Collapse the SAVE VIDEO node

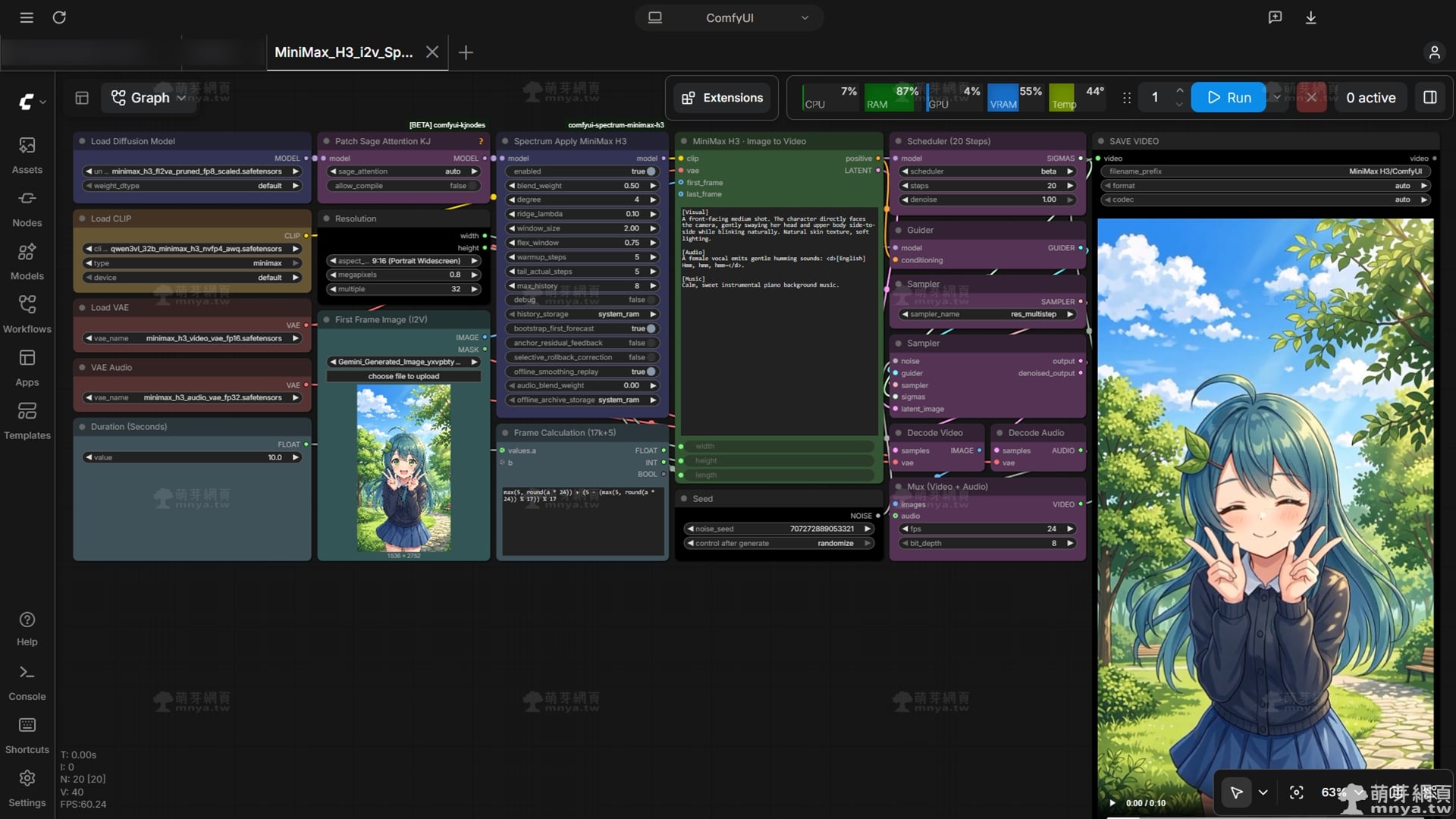pos(1100,141)
